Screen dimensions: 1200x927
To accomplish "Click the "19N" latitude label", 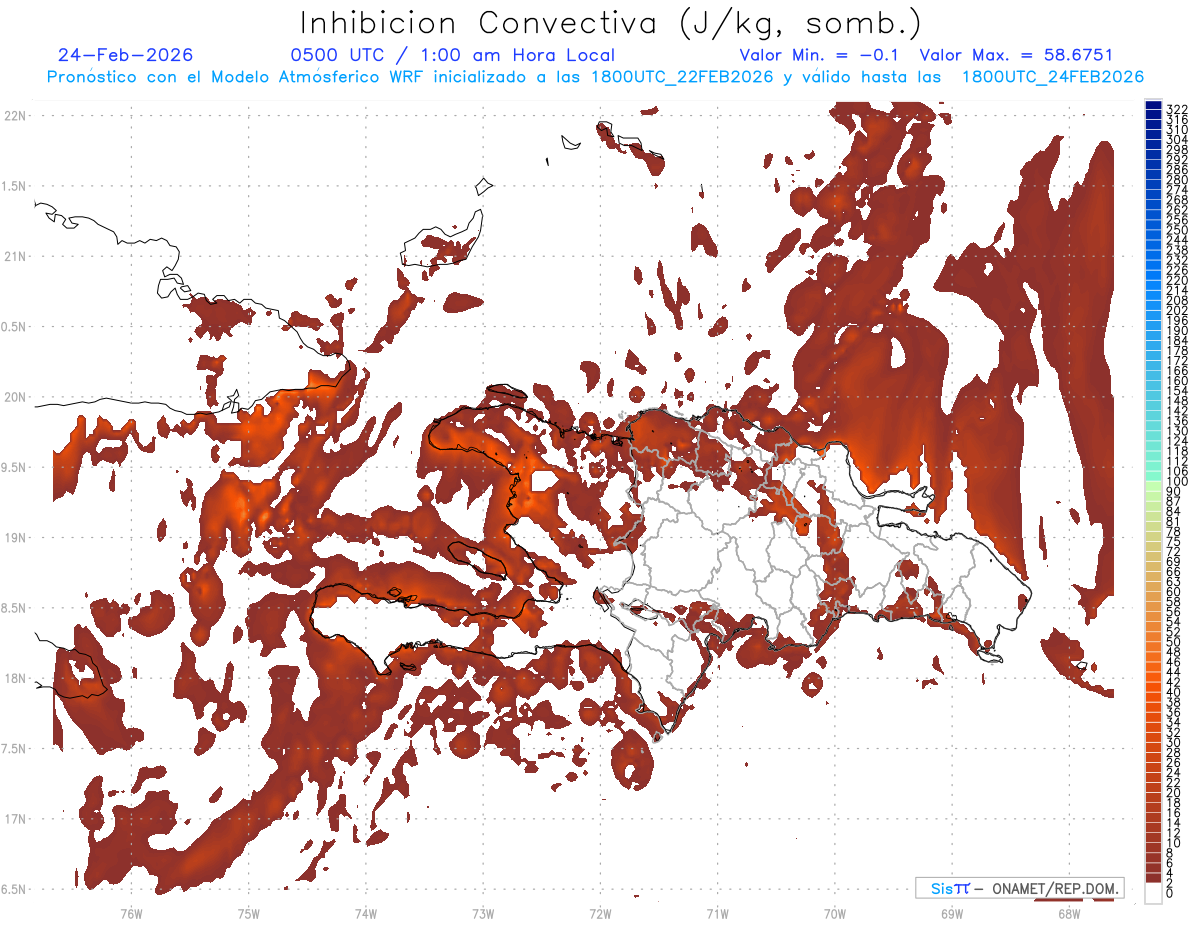I will [x=15, y=537].
